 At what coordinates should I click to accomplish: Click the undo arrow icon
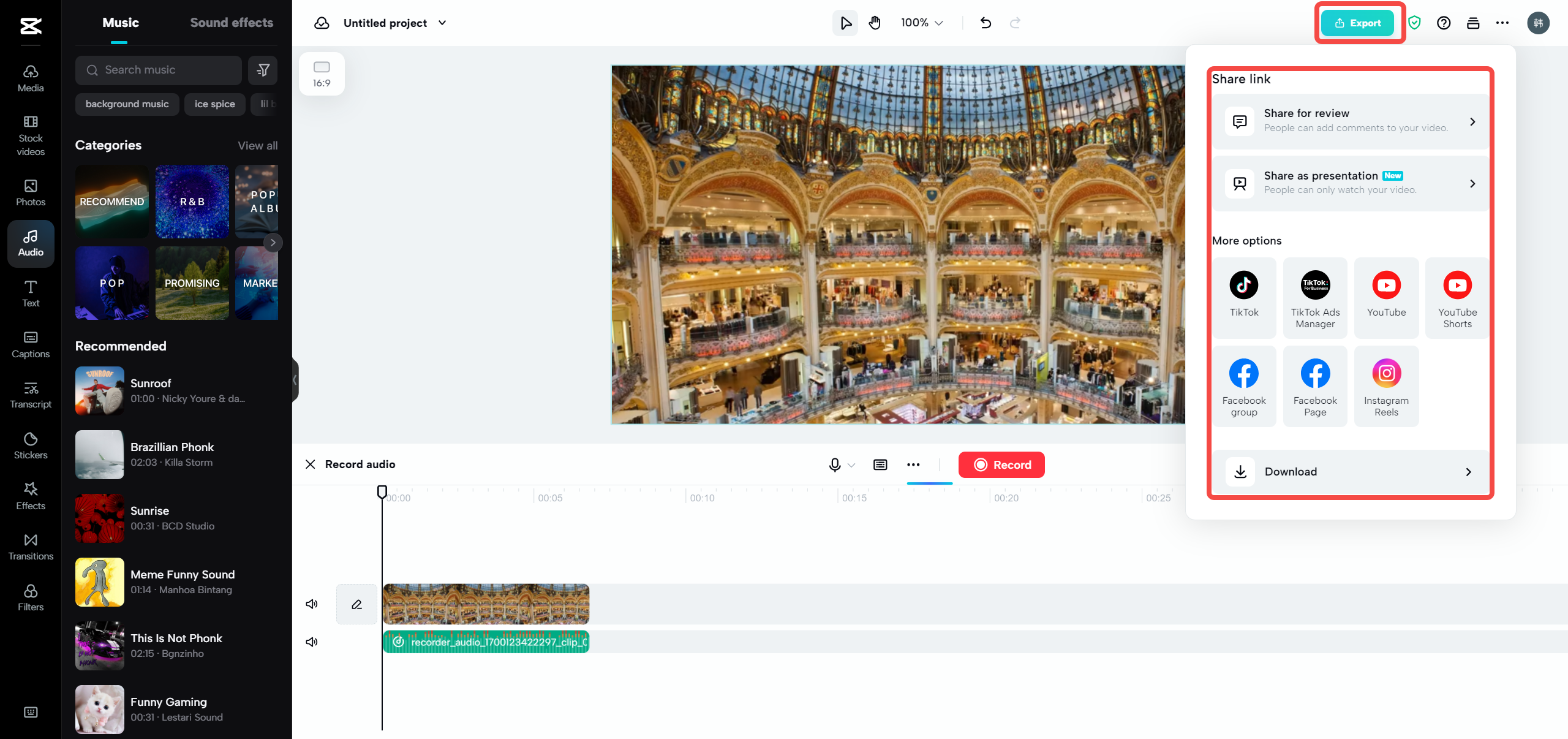click(986, 23)
